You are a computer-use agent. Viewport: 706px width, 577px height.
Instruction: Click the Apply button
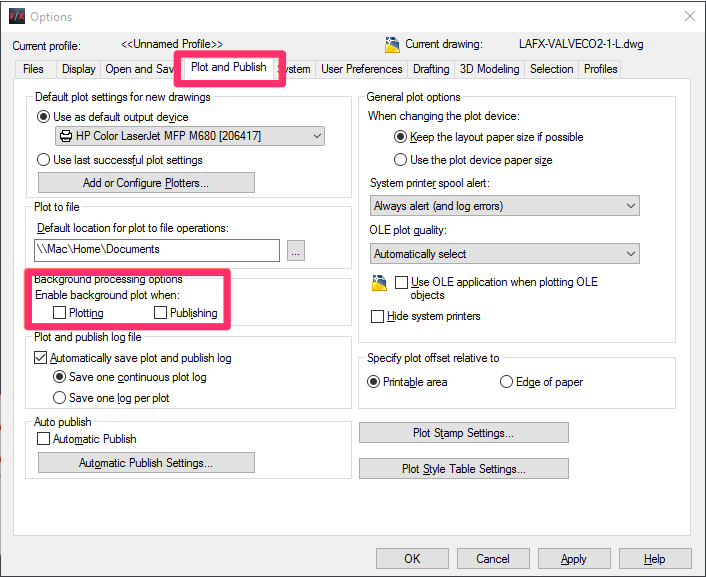(x=574, y=559)
